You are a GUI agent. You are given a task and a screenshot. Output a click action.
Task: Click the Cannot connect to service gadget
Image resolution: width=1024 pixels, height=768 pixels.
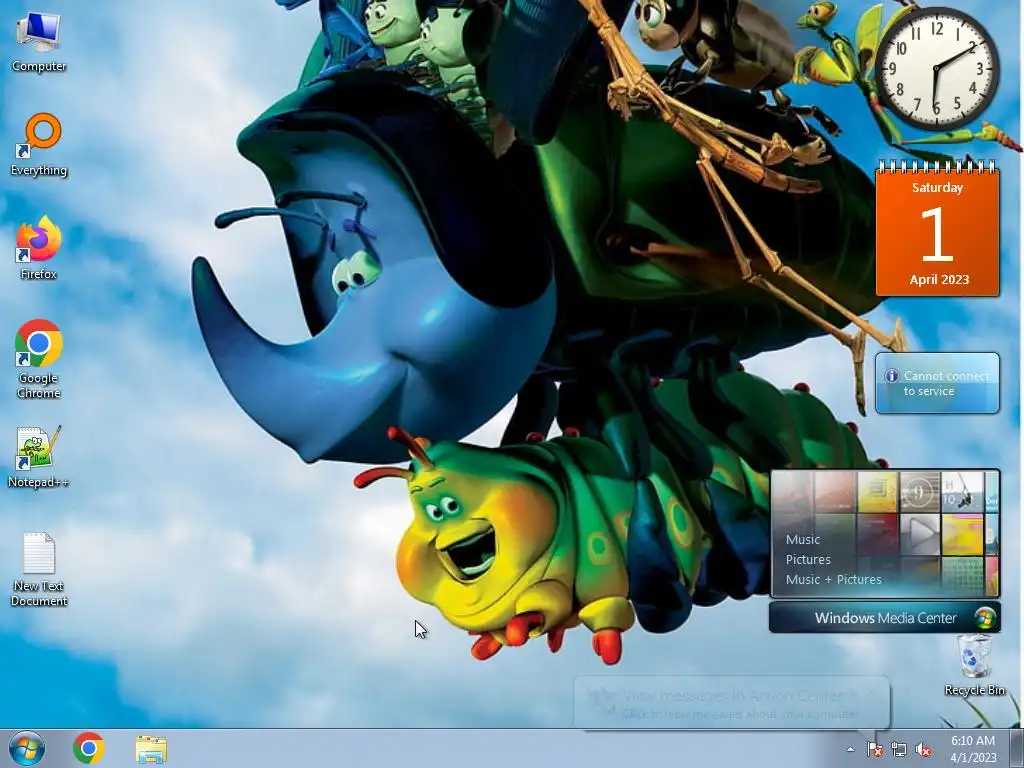[x=937, y=383]
